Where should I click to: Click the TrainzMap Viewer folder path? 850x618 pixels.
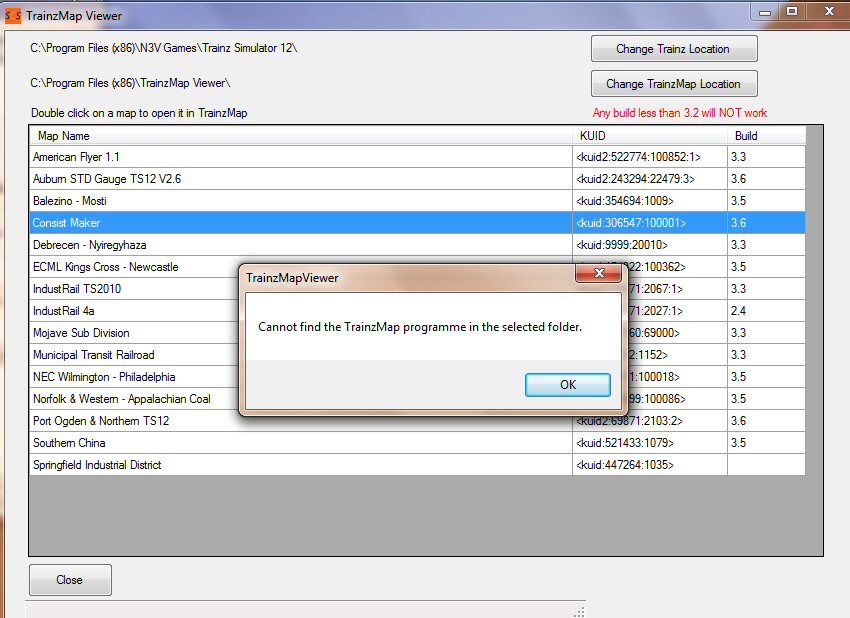[x=130, y=83]
